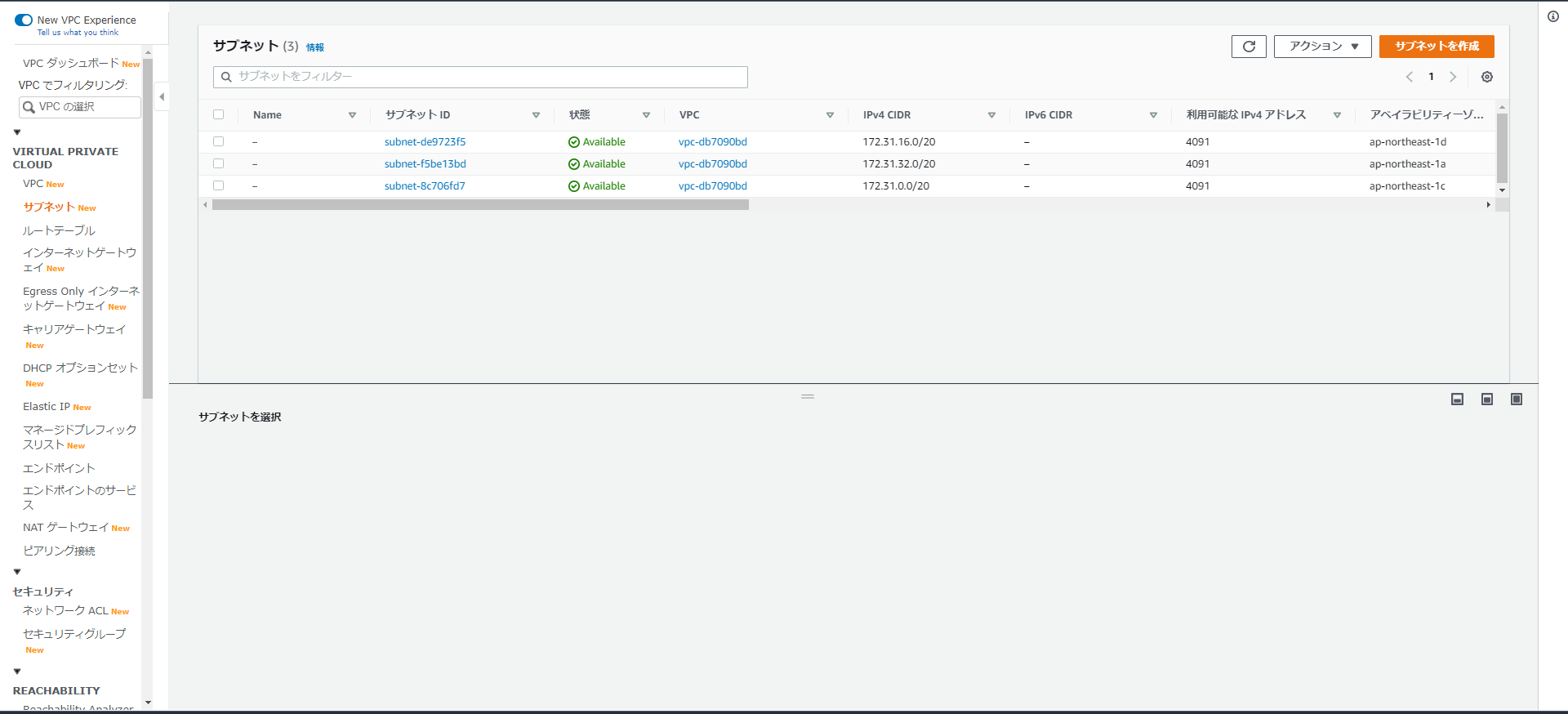Open NAT ゲートウェイ in sidebar

coord(66,528)
